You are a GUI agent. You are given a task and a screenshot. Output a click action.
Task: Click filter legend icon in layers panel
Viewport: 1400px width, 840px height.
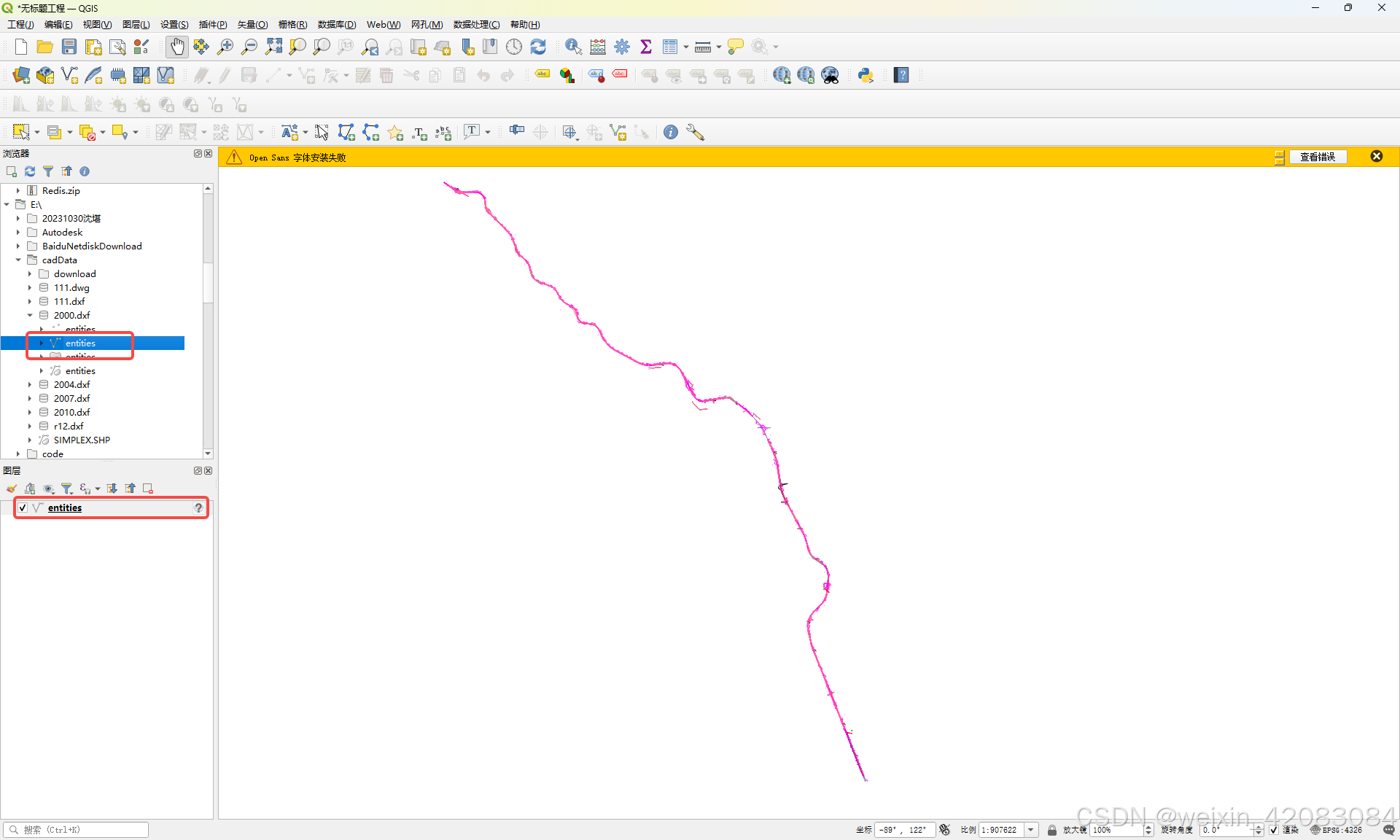(66, 489)
